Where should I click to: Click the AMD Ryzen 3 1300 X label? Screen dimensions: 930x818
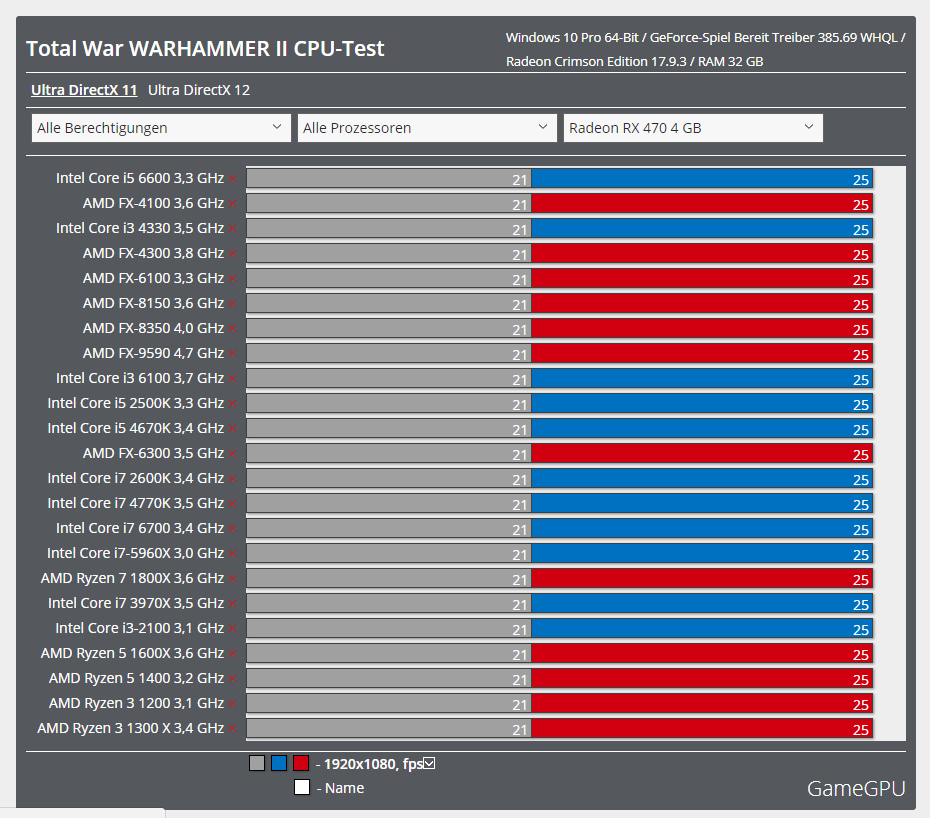tap(130, 728)
